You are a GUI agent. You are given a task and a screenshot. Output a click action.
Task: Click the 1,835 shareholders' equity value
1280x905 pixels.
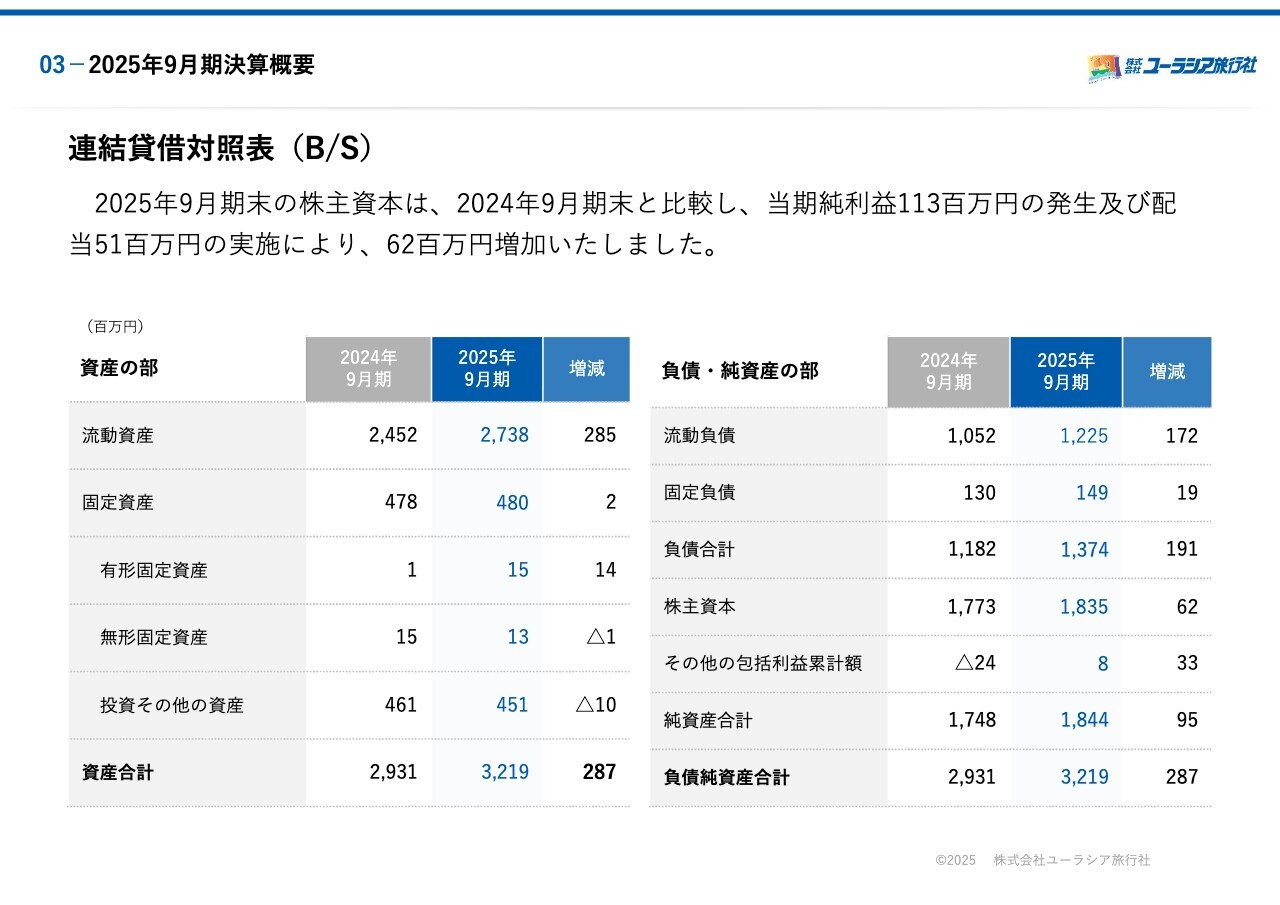coord(1084,607)
